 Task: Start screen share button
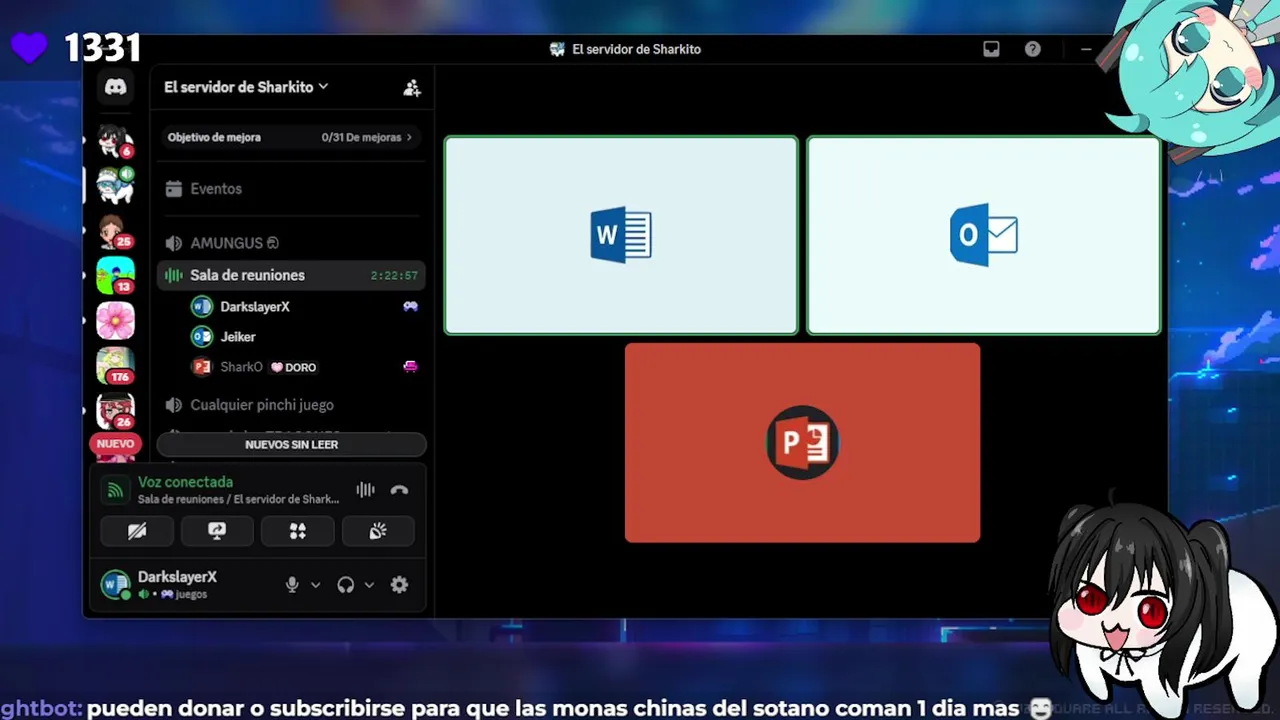[x=217, y=531]
